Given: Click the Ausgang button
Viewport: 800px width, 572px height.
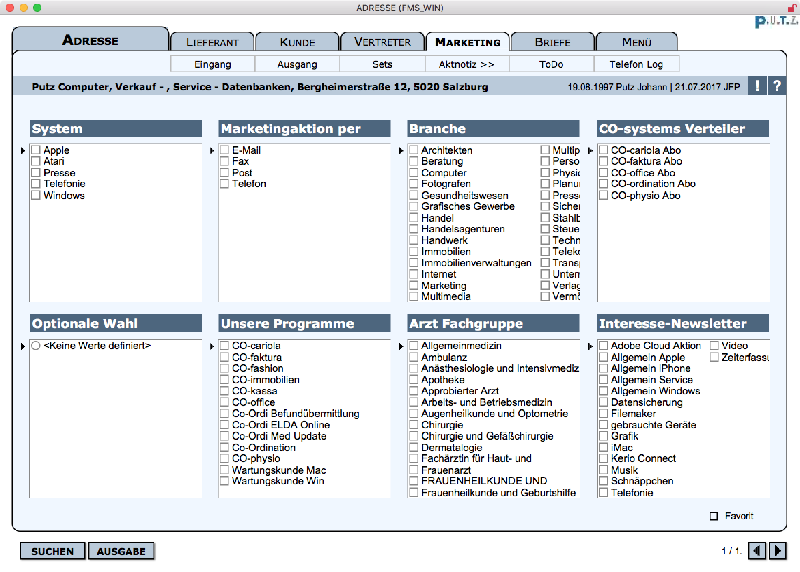Looking at the screenshot, I should 297,64.
